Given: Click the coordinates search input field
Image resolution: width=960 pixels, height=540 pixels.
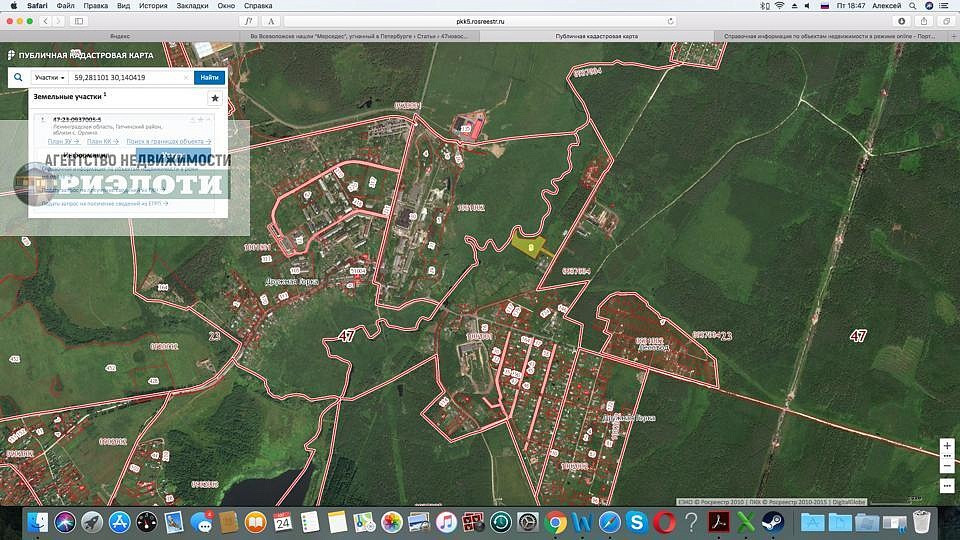Looking at the screenshot, I should 126,78.
